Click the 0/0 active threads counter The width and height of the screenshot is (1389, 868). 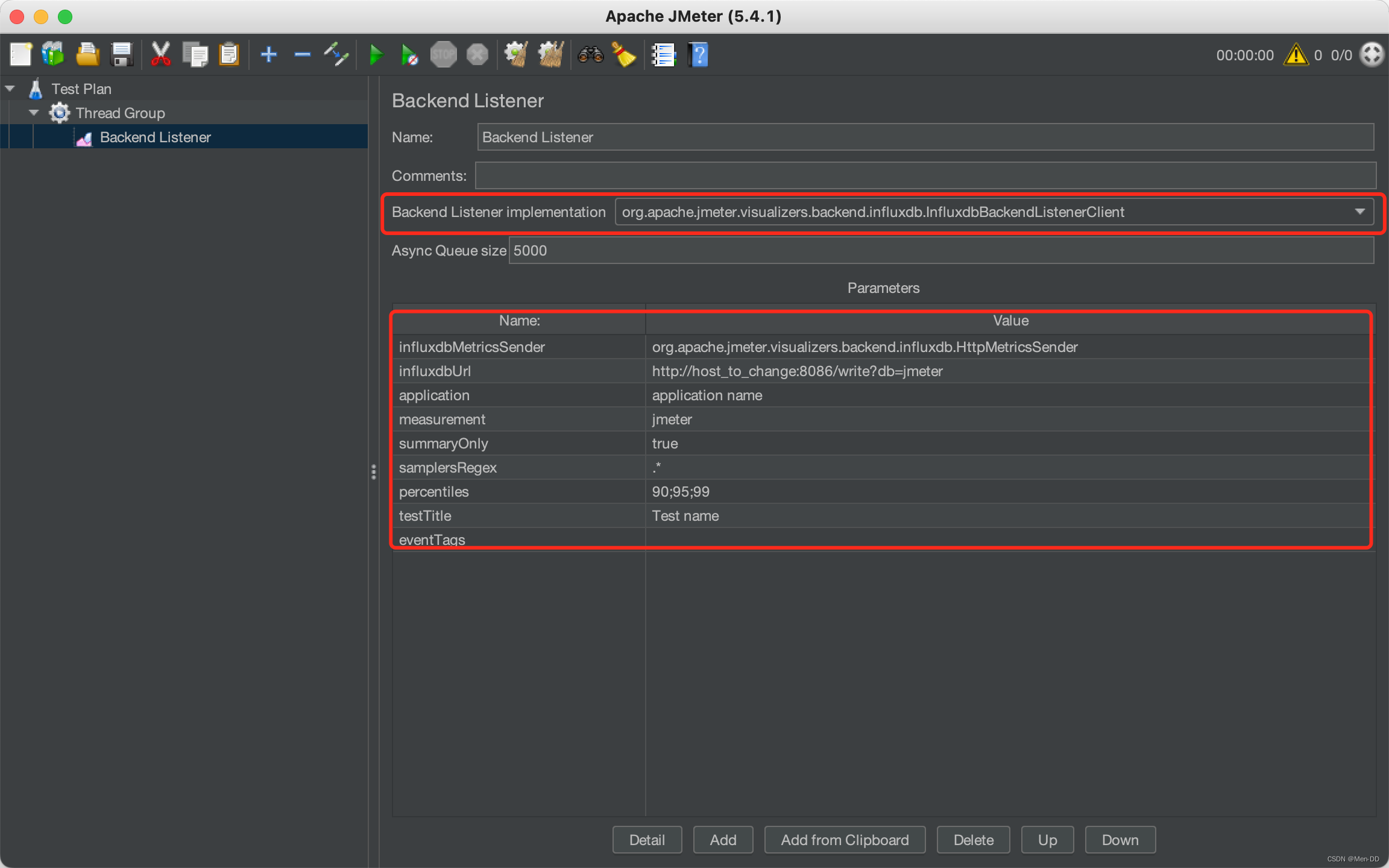[1341, 55]
